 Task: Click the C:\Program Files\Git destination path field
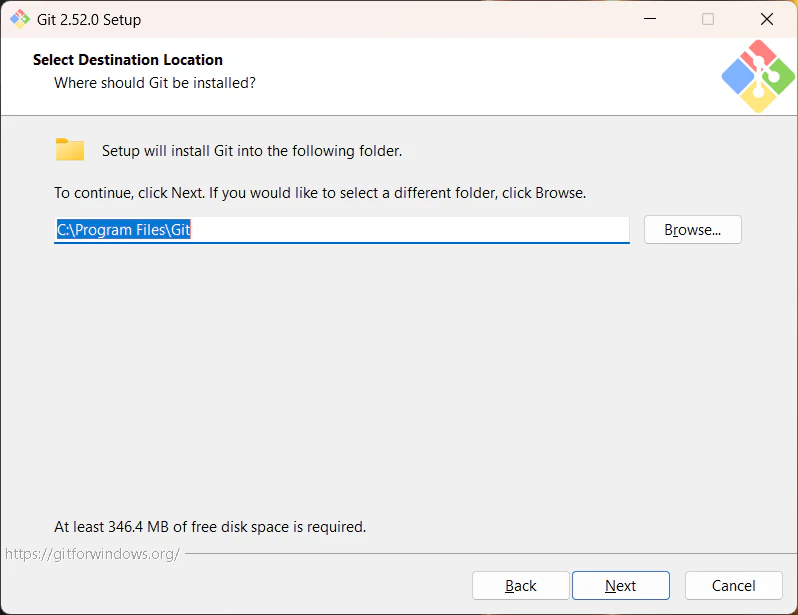point(341,230)
